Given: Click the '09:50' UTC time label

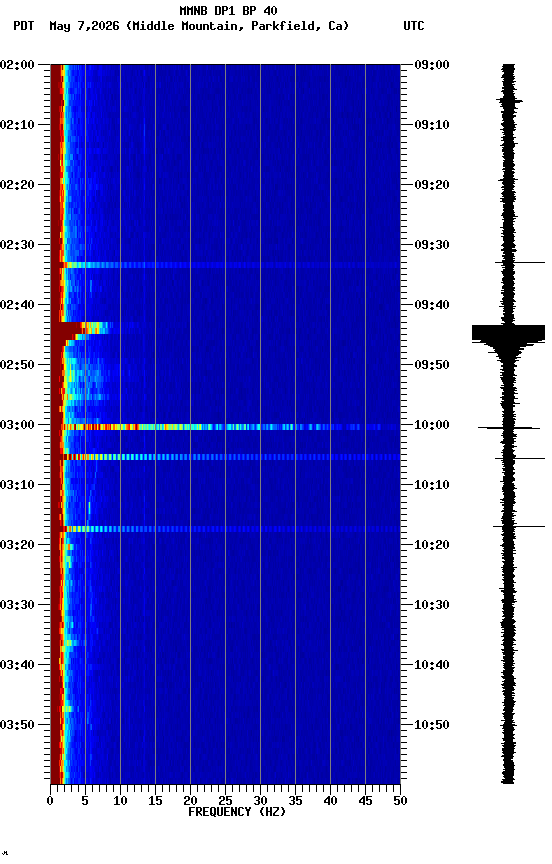Looking at the screenshot, I should 432,365.
